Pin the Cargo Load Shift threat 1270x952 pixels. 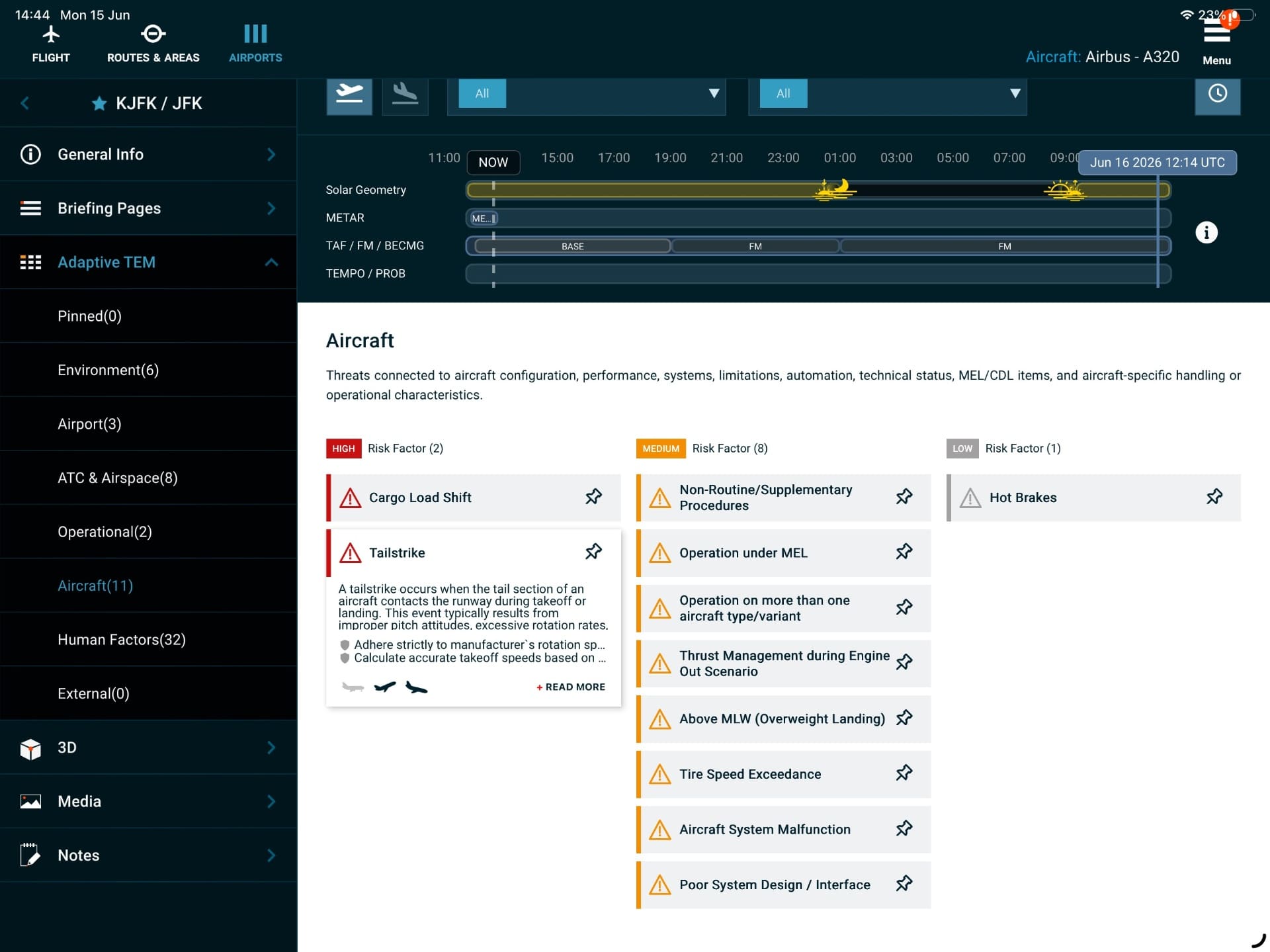tap(593, 497)
